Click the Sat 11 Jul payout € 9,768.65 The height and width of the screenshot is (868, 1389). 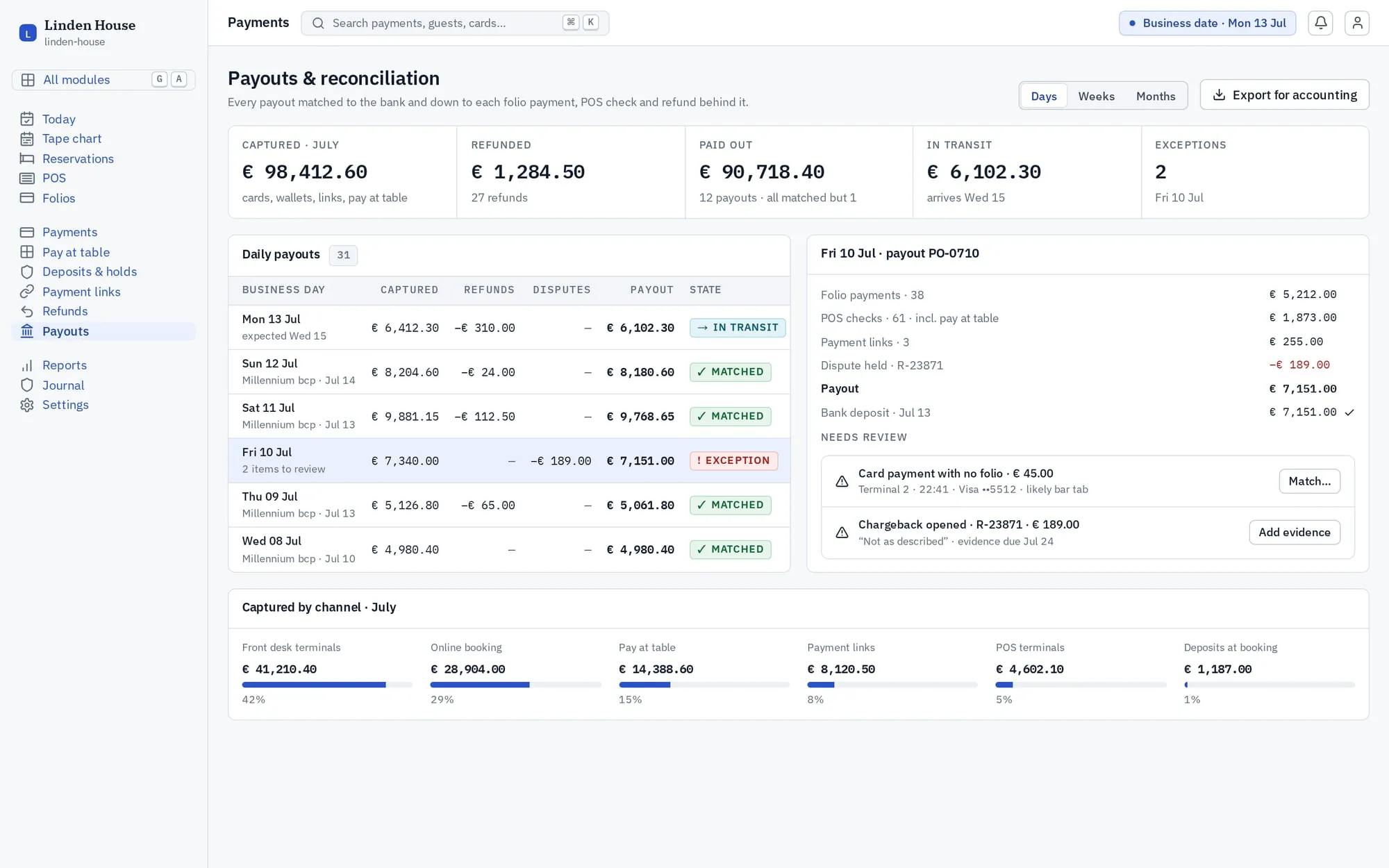[640, 417]
